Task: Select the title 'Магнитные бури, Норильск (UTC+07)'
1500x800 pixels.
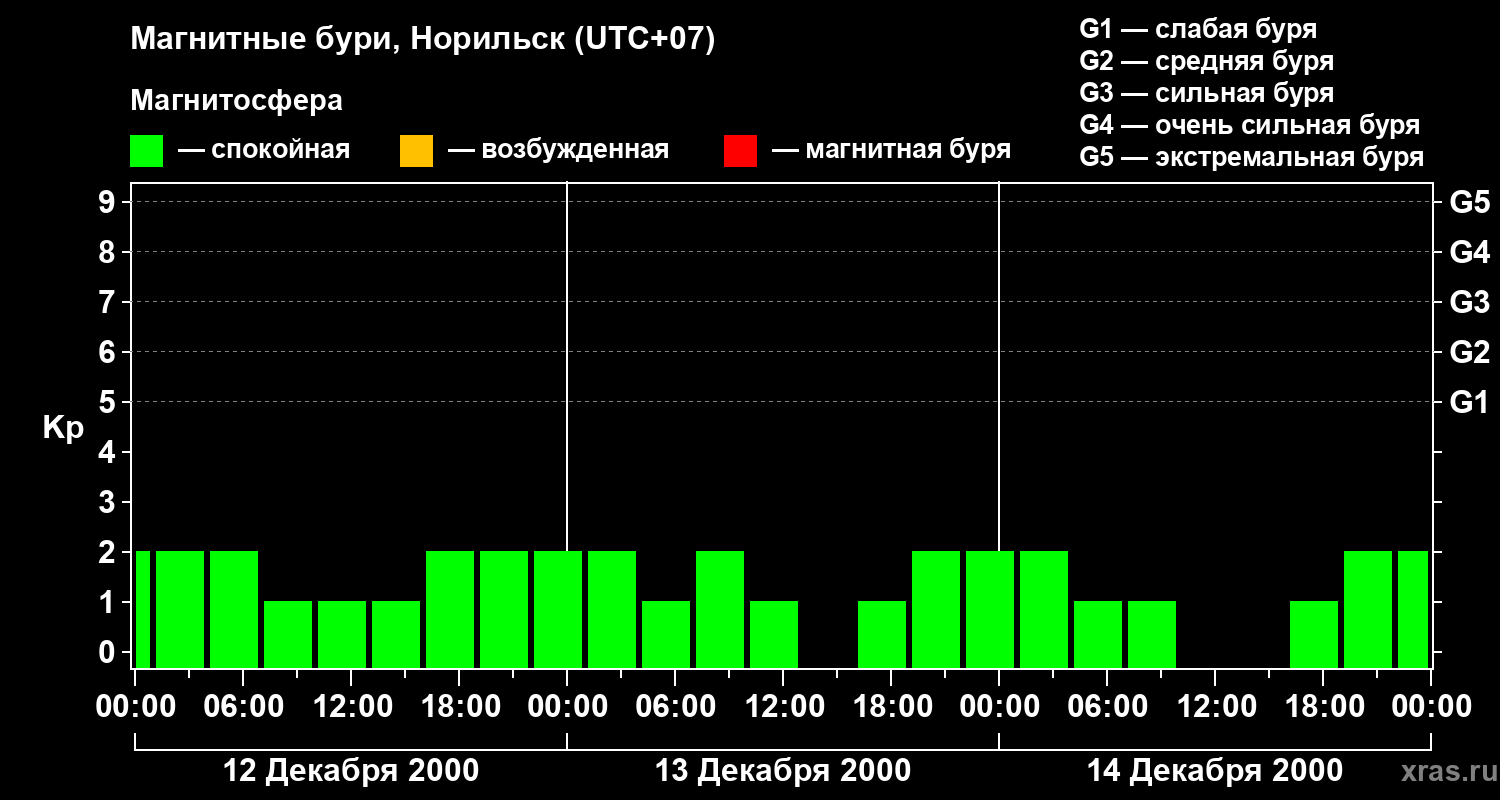Action: click(423, 40)
